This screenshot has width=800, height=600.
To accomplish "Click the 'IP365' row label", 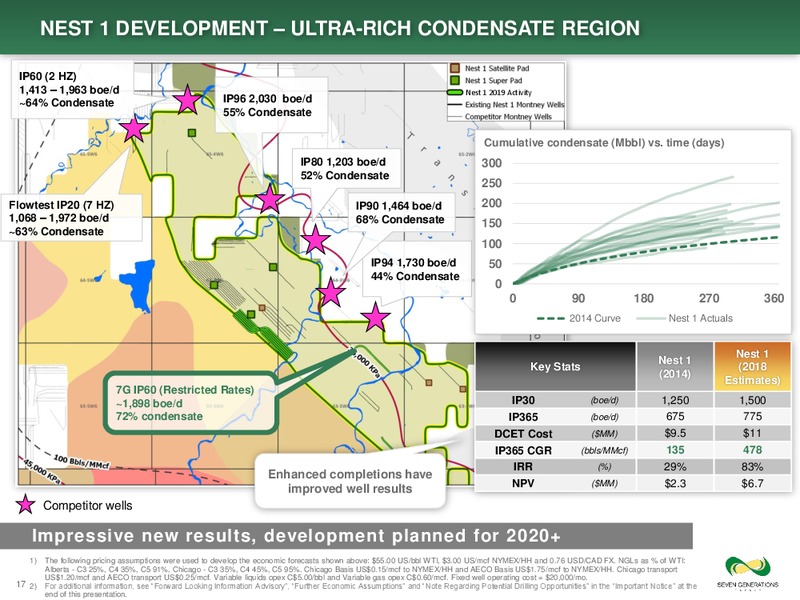I will click(x=523, y=417).
